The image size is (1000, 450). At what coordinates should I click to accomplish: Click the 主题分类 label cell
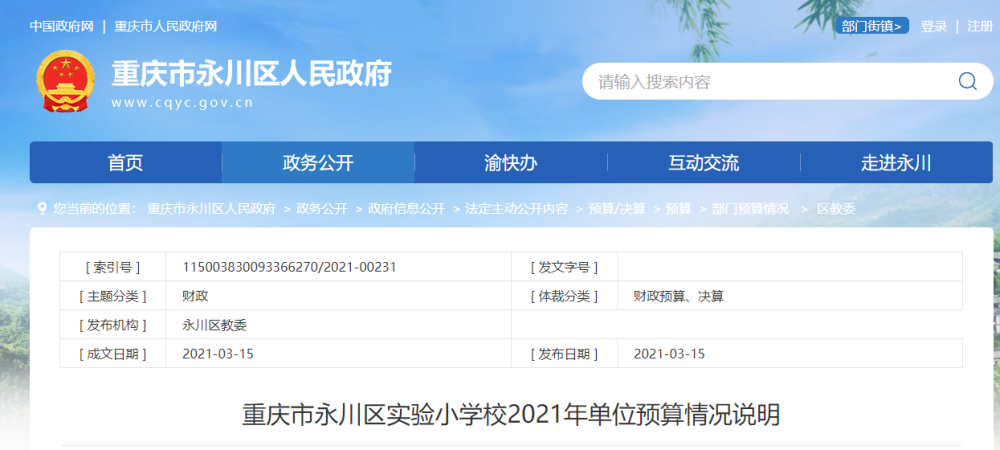(113, 296)
